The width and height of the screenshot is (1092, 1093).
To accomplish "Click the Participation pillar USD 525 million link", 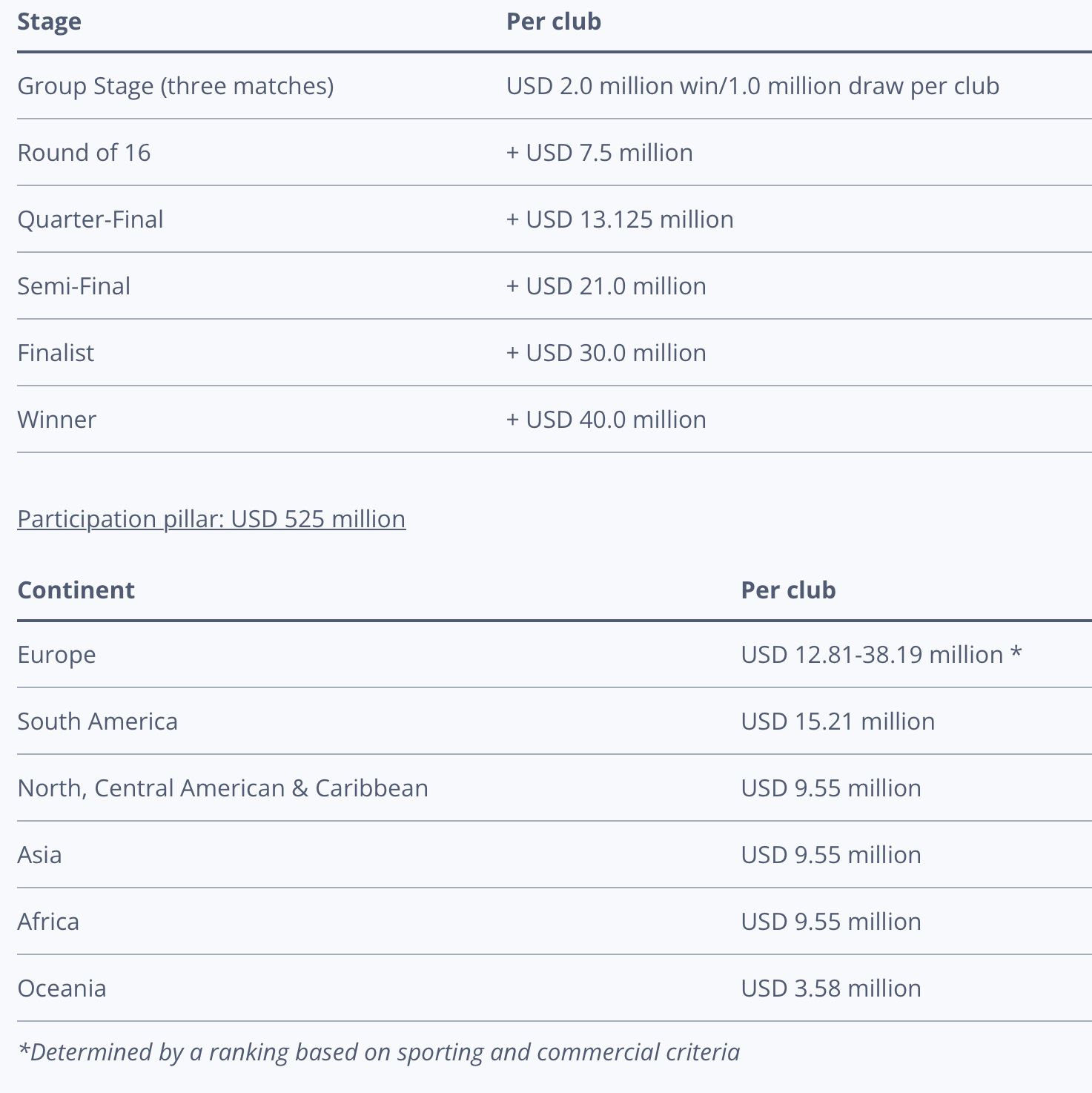I will click(x=211, y=519).
